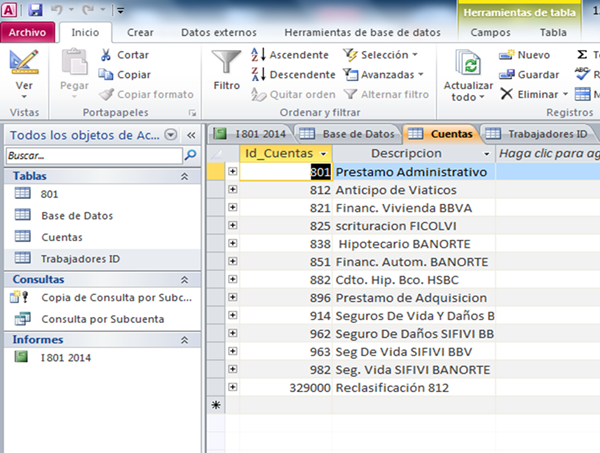Viewport: 600px width, 453px height.
Task: Switch to the Base de Datos document tab
Action: tap(346, 133)
